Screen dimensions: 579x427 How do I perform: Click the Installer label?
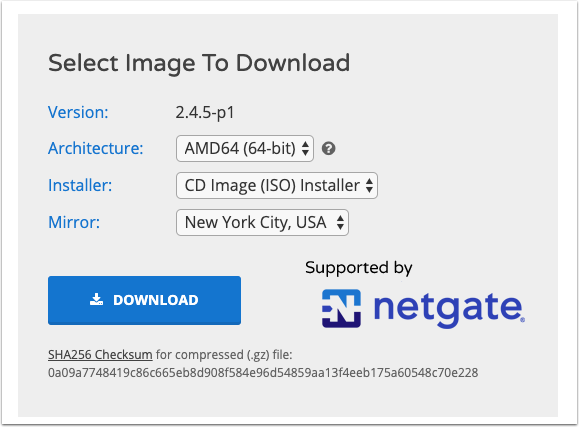[80, 185]
